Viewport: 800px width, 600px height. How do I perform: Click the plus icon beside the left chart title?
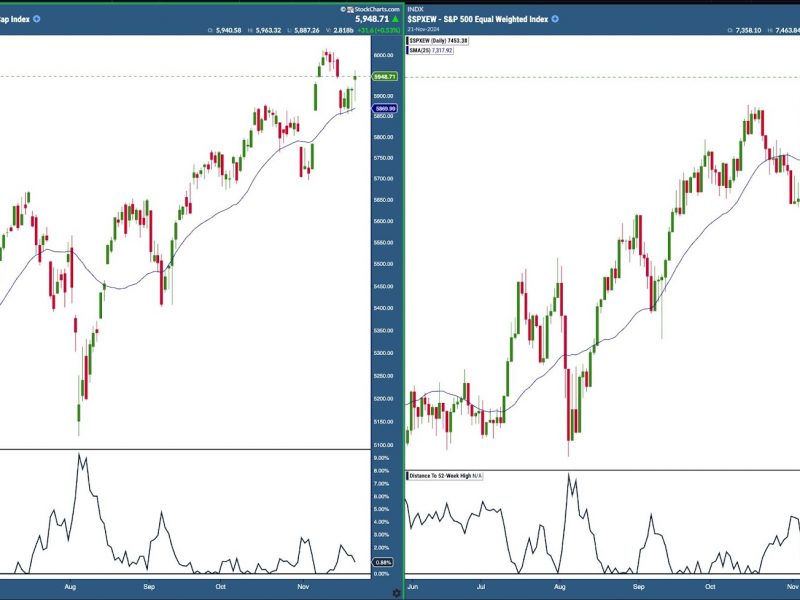click(36, 19)
